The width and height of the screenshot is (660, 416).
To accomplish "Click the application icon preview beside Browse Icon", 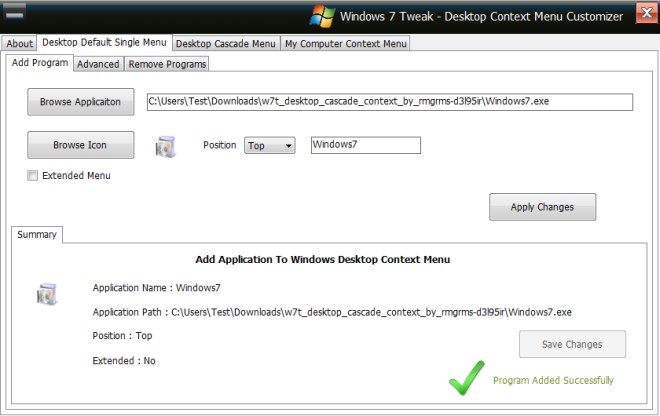I will coord(165,147).
